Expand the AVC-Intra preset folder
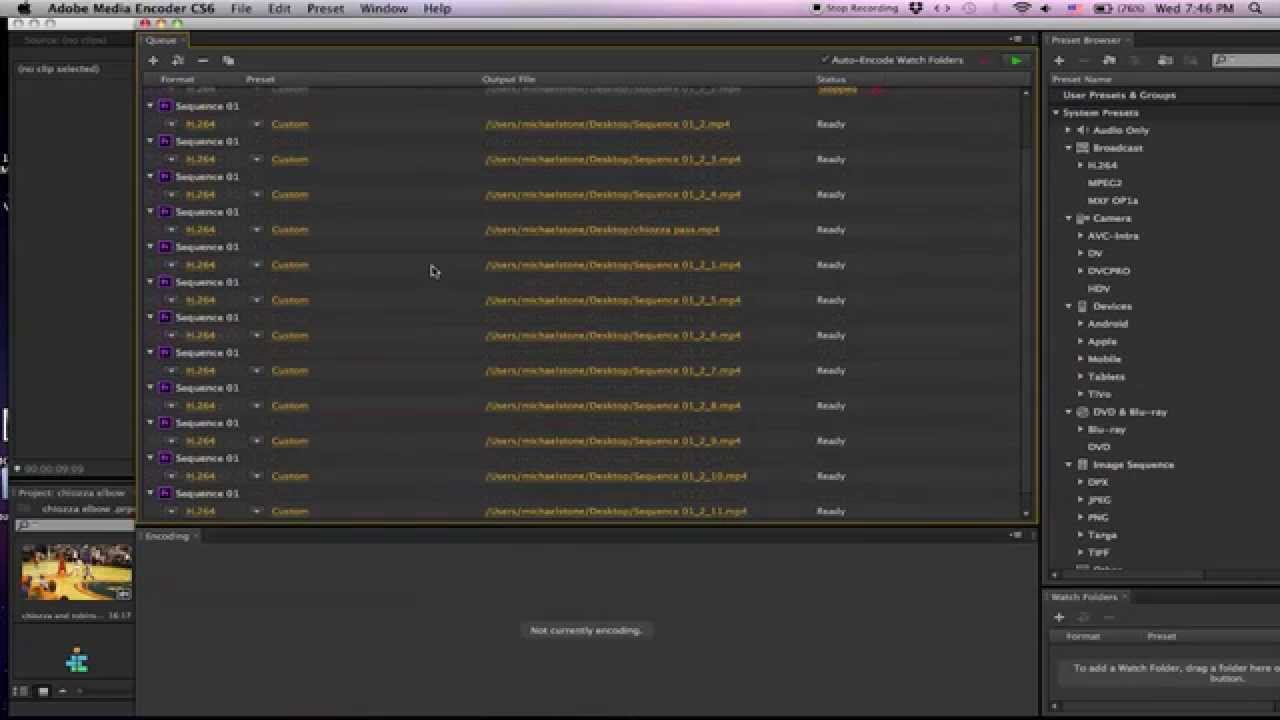The height and width of the screenshot is (720, 1280). tap(1080, 236)
